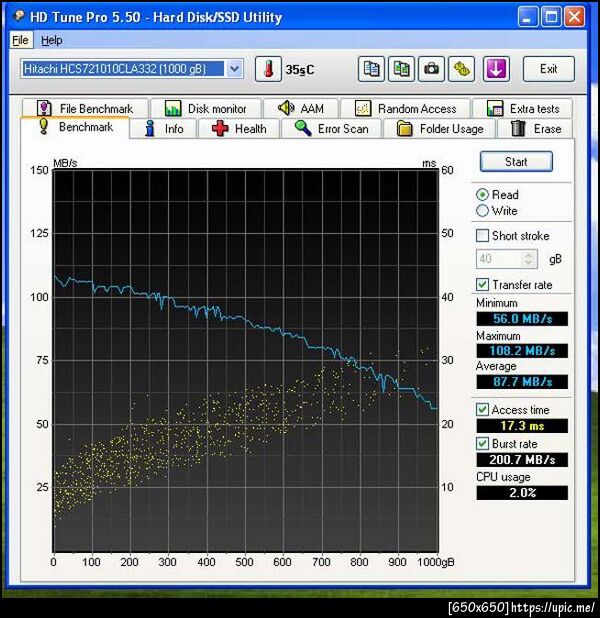Switch to the Erase tab
The height and width of the screenshot is (618, 600).
click(x=535, y=129)
